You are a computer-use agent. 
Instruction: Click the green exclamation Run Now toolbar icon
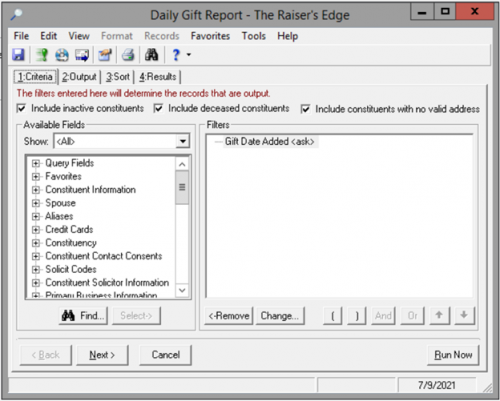pyautogui.click(x=42, y=55)
